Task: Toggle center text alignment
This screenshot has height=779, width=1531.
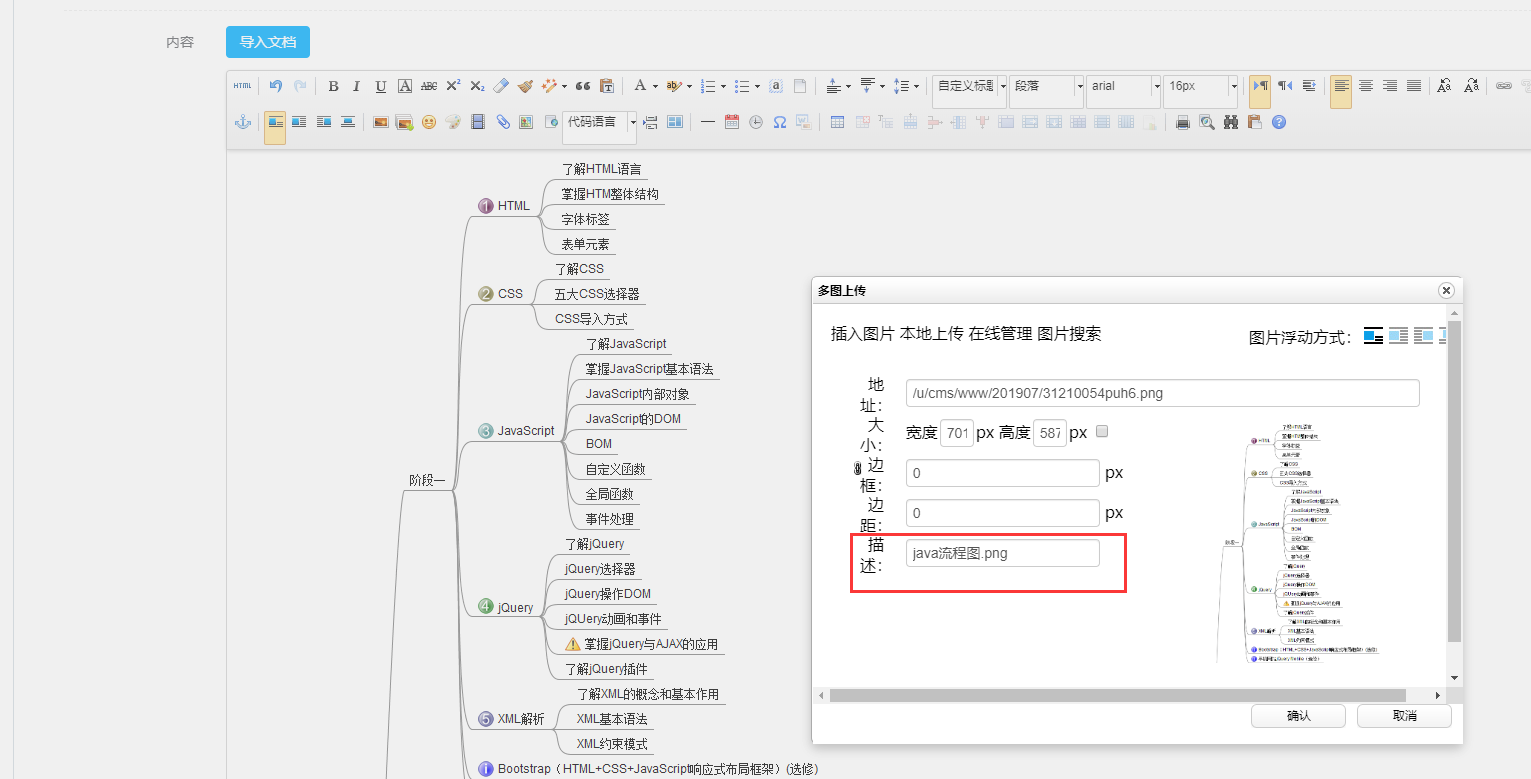Action: coord(1365,87)
